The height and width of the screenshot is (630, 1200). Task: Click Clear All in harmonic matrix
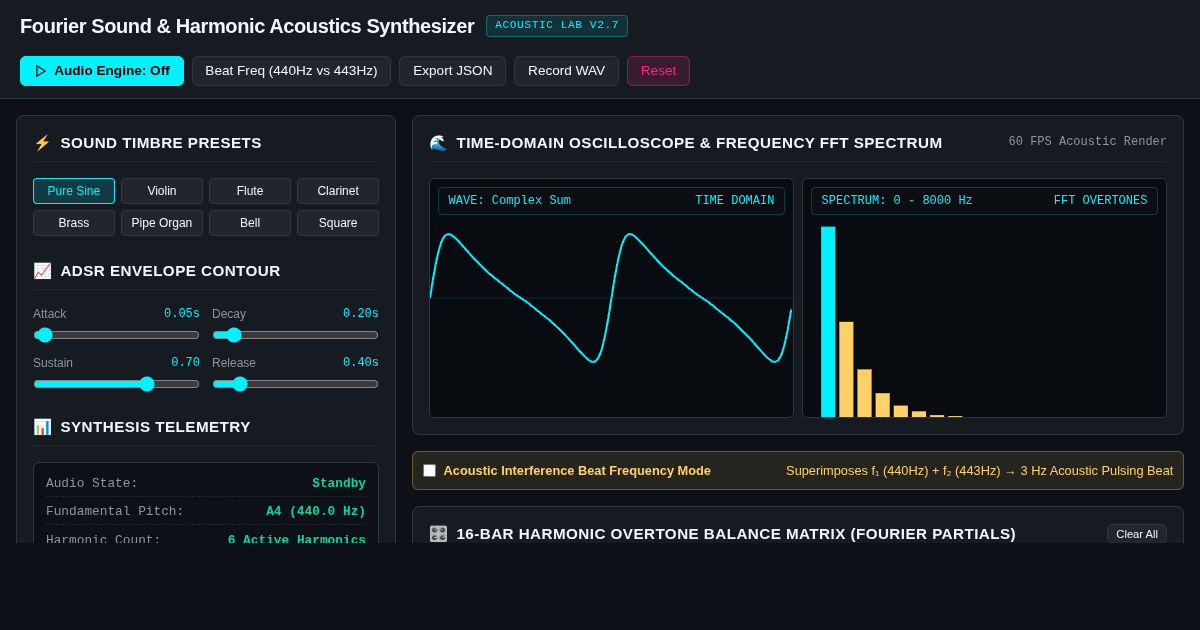click(1137, 534)
